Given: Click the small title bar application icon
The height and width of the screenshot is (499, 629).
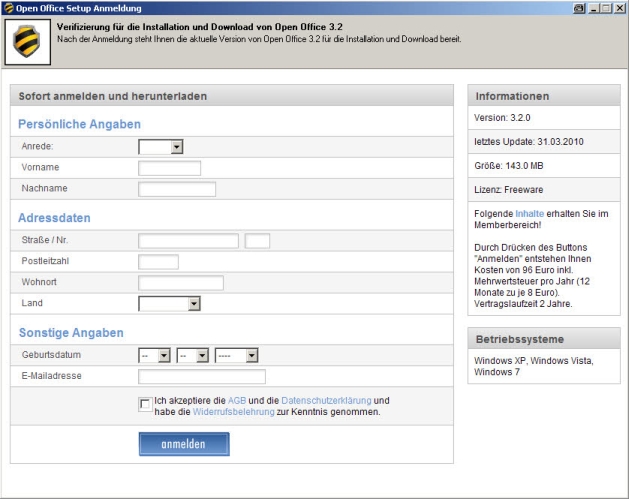Looking at the screenshot, I should 8,7.
